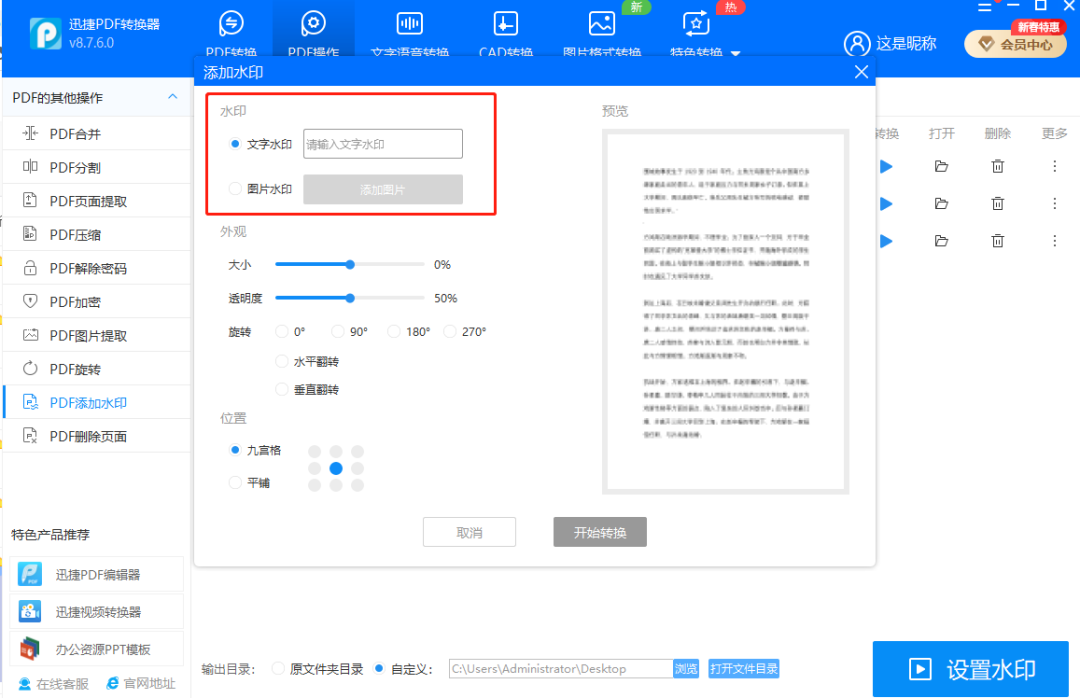Image resolution: width=1080 pixels, height=698 pixels.
Task: Click the 设置水印 button
Action: [970, 669]
